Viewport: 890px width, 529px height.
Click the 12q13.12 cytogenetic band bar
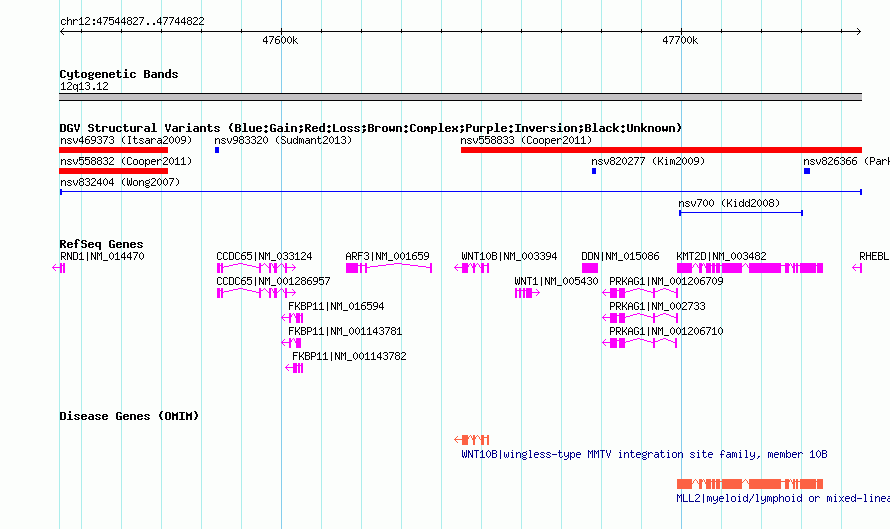click(x=460, y=97)
